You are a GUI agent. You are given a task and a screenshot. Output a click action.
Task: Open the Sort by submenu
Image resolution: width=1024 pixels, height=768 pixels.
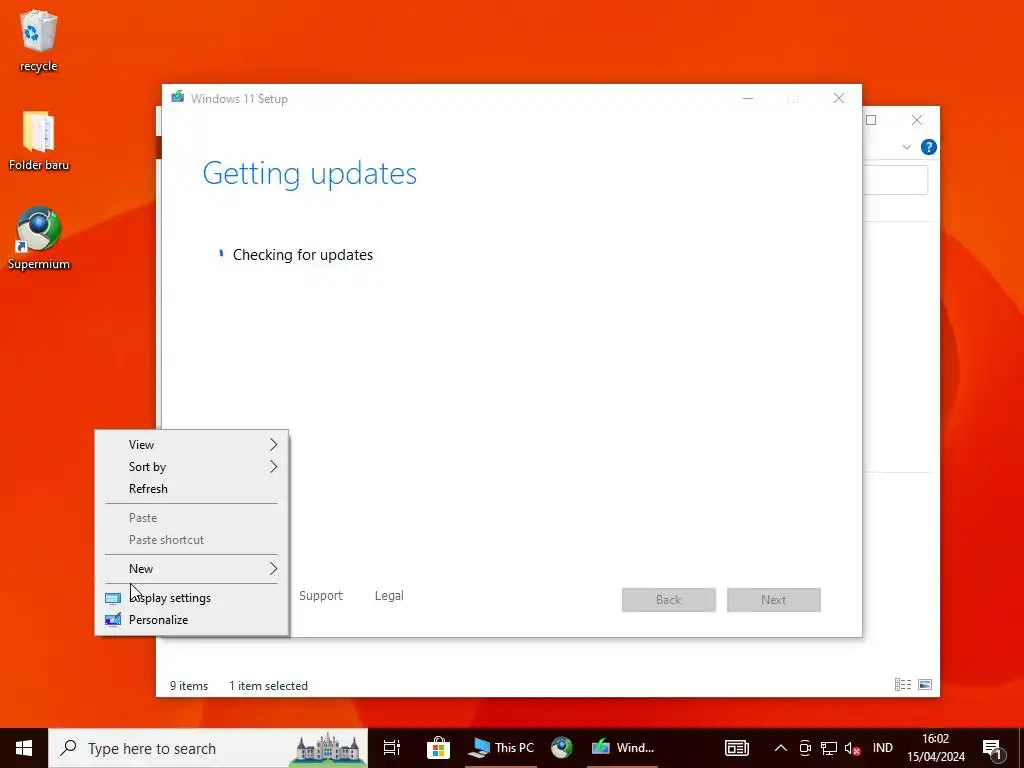coord(191,467)
